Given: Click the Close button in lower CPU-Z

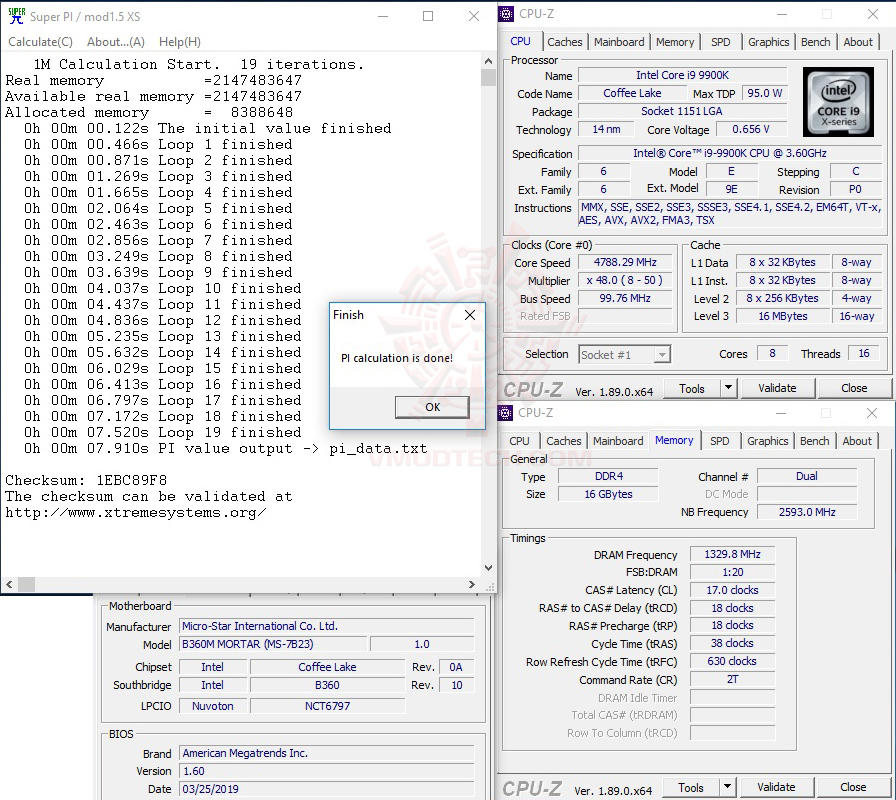Looking at the screenshot, I should point(853,787).
